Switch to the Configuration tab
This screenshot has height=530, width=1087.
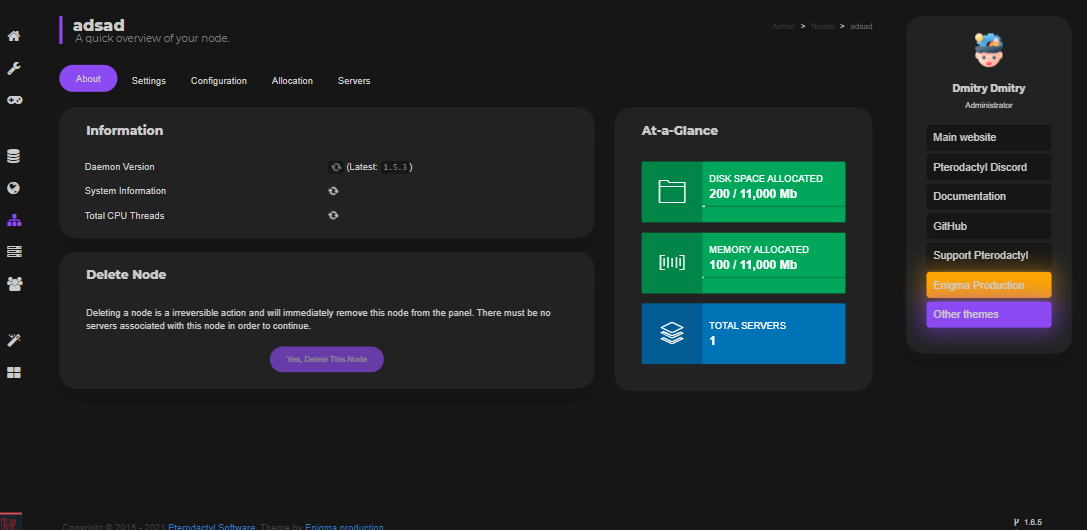(x=219, y=81)
